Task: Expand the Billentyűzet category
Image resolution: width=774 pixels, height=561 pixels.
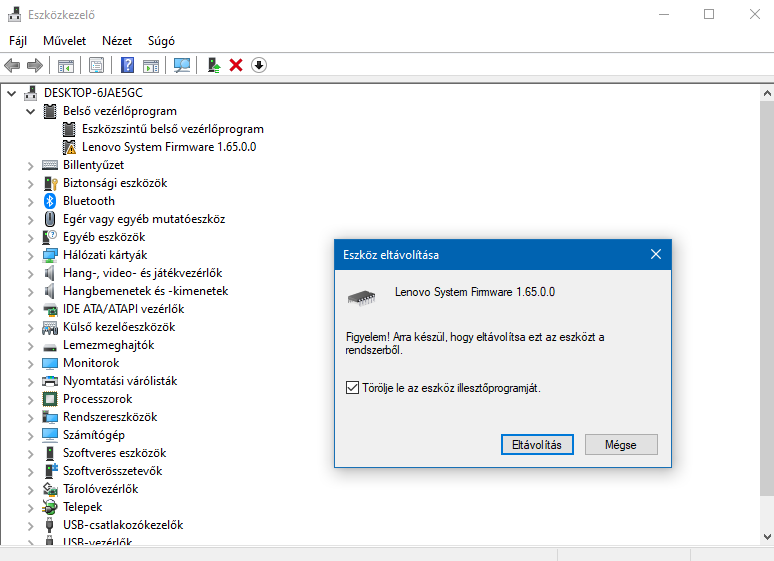Action: [31, 166]
